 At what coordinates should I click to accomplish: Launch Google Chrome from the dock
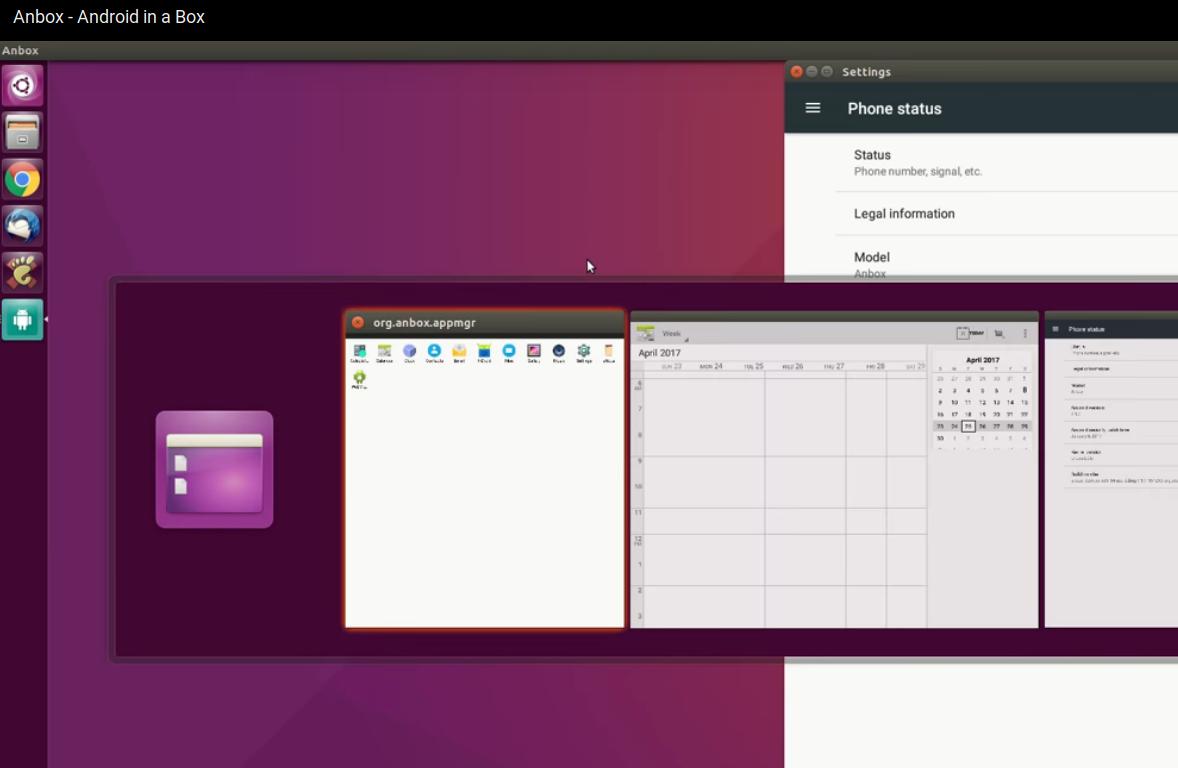22,180
